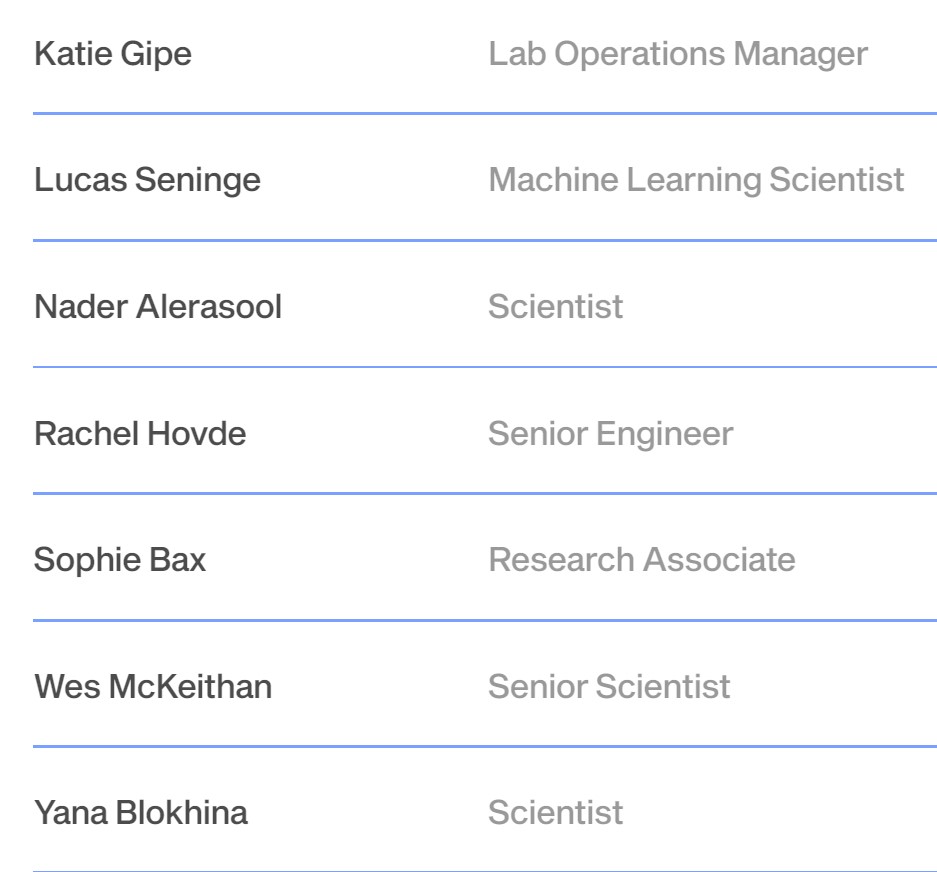
Task: Click the separator line under Rachel Hovde
Action: coord(484,493)
